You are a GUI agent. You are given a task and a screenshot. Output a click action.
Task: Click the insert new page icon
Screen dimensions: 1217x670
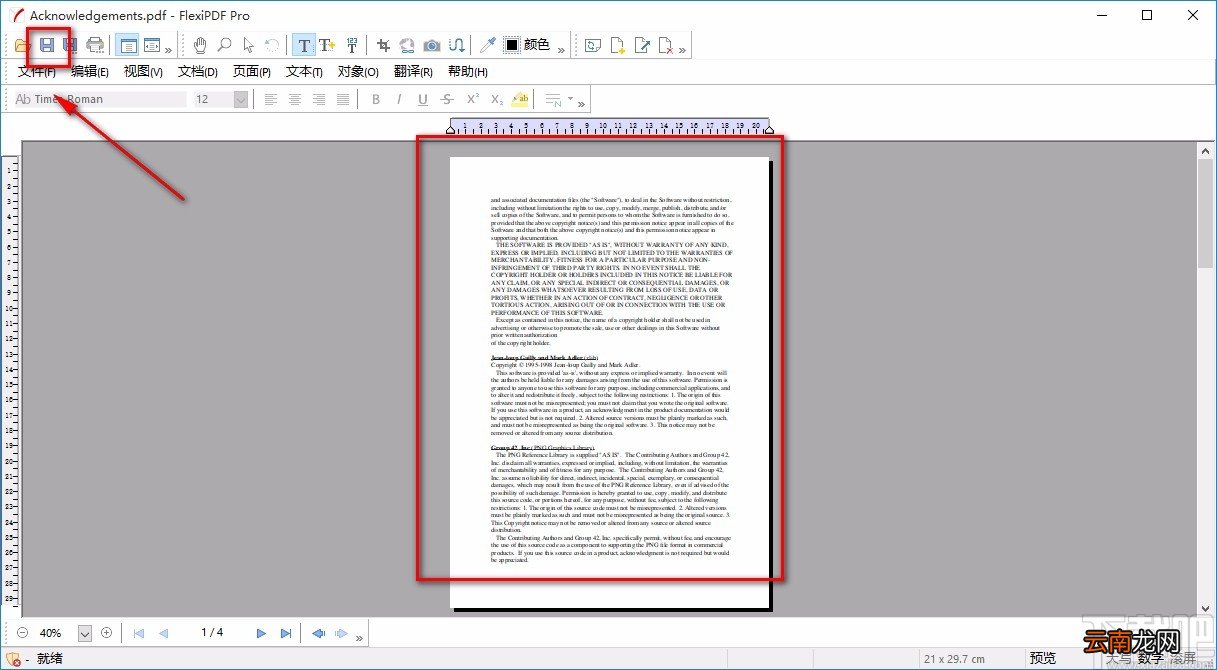[618, 45]
